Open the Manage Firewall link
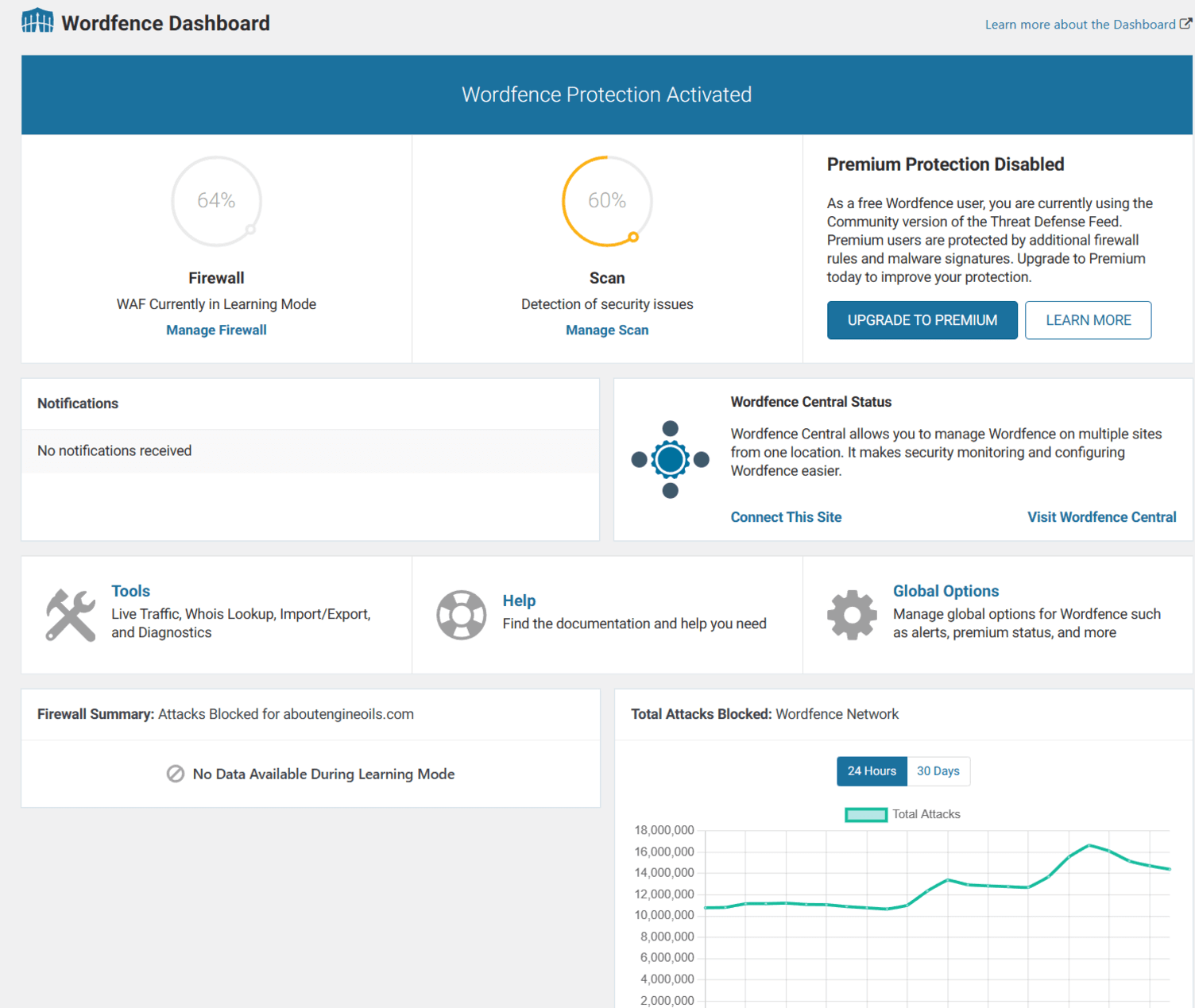The image size is (1195, 1008). click(x=216, y=330)
